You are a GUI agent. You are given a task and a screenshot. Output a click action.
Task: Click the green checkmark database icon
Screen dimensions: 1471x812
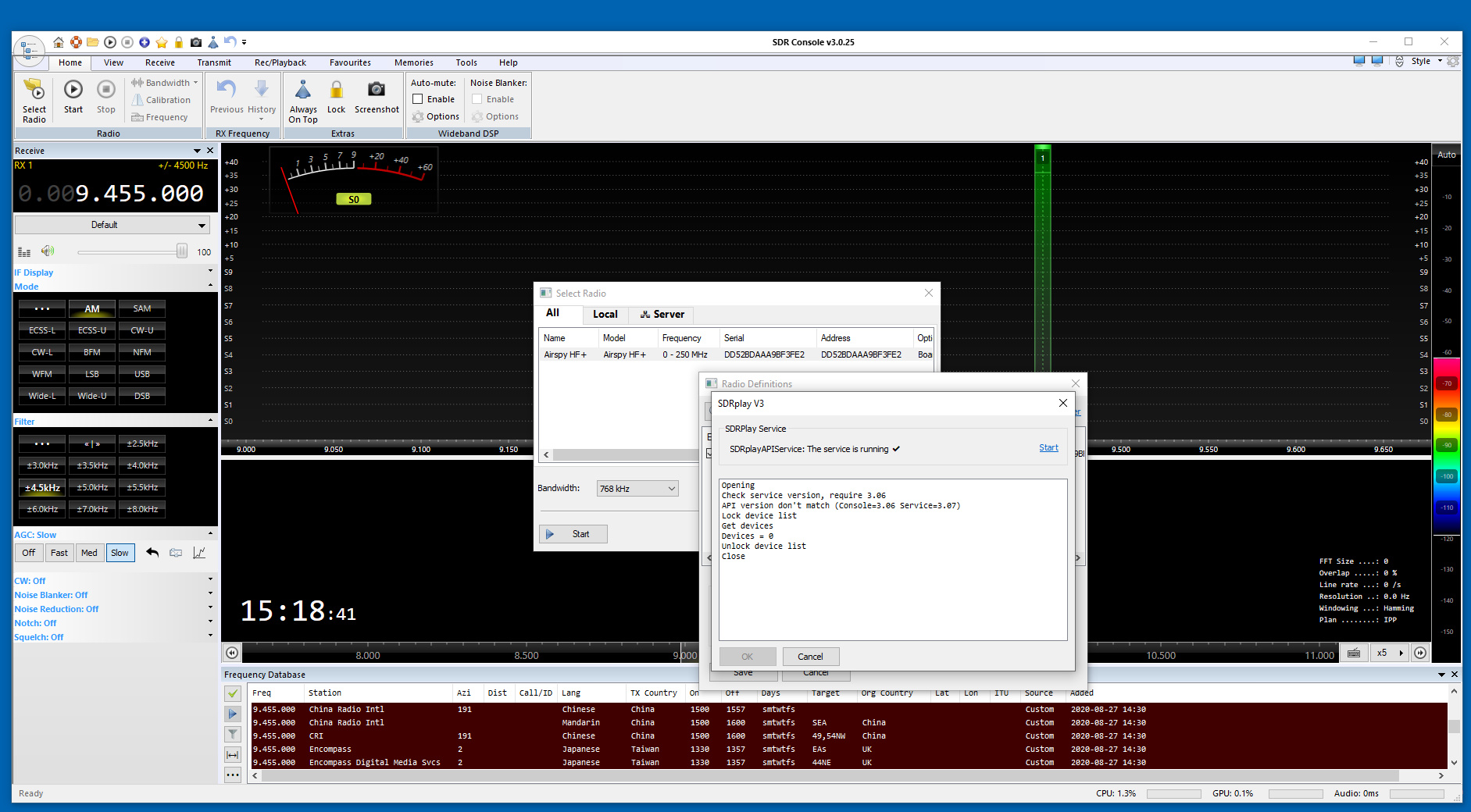click(233, 693)
